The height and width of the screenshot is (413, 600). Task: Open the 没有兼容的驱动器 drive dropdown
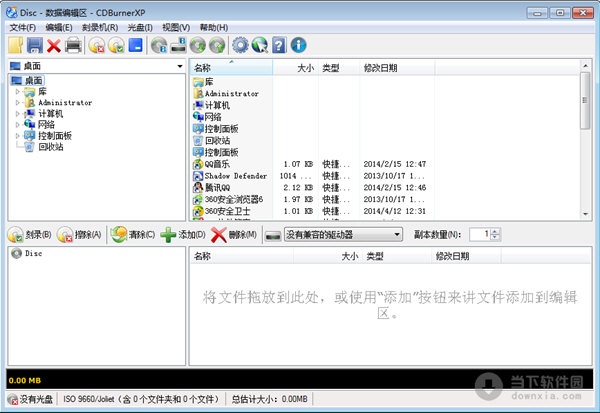343,235
